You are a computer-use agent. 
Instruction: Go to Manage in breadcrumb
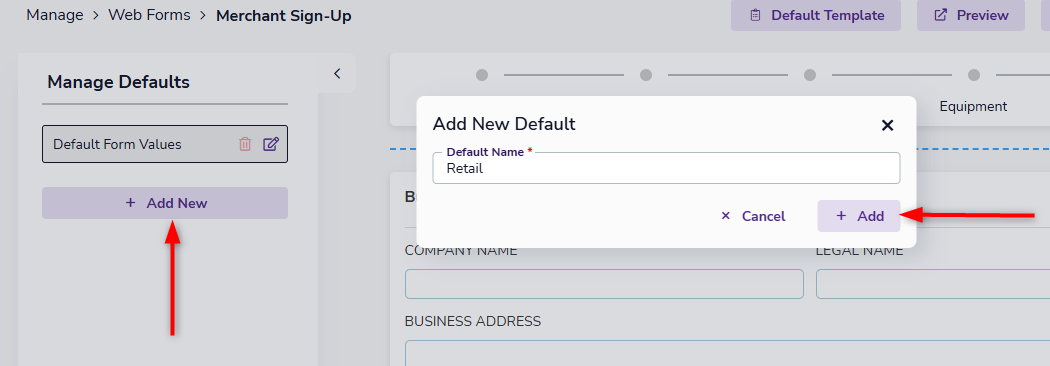55,15
